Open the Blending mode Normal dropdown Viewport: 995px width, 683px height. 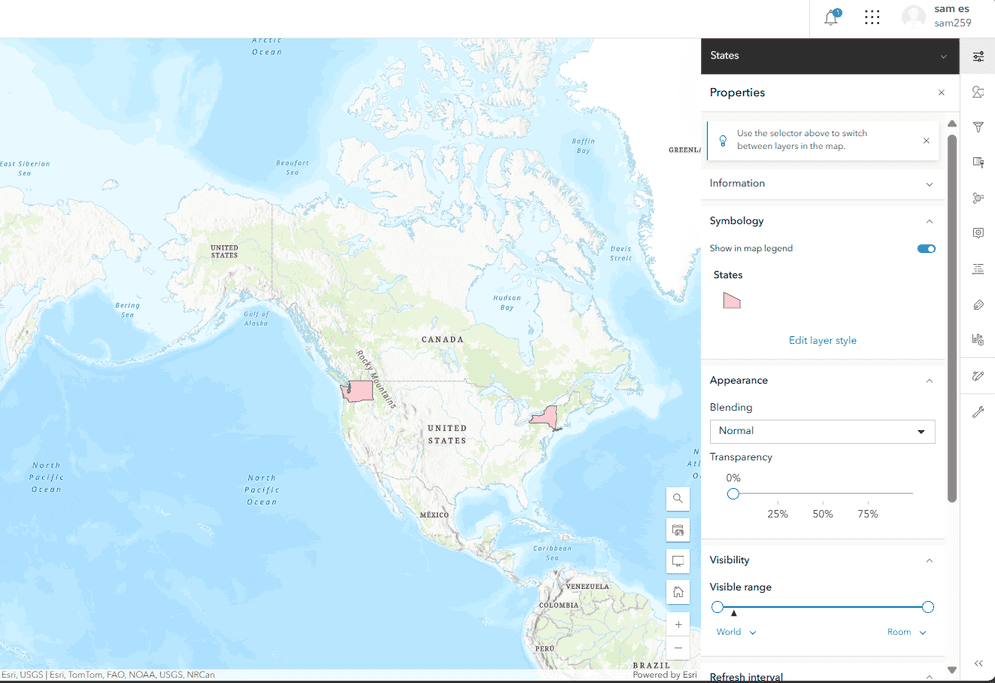[822, 431]
